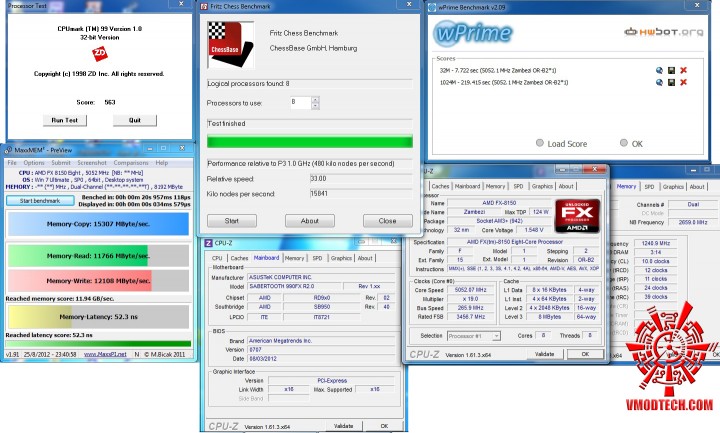Click the green Memory-Read result bar

click(98, 256)
